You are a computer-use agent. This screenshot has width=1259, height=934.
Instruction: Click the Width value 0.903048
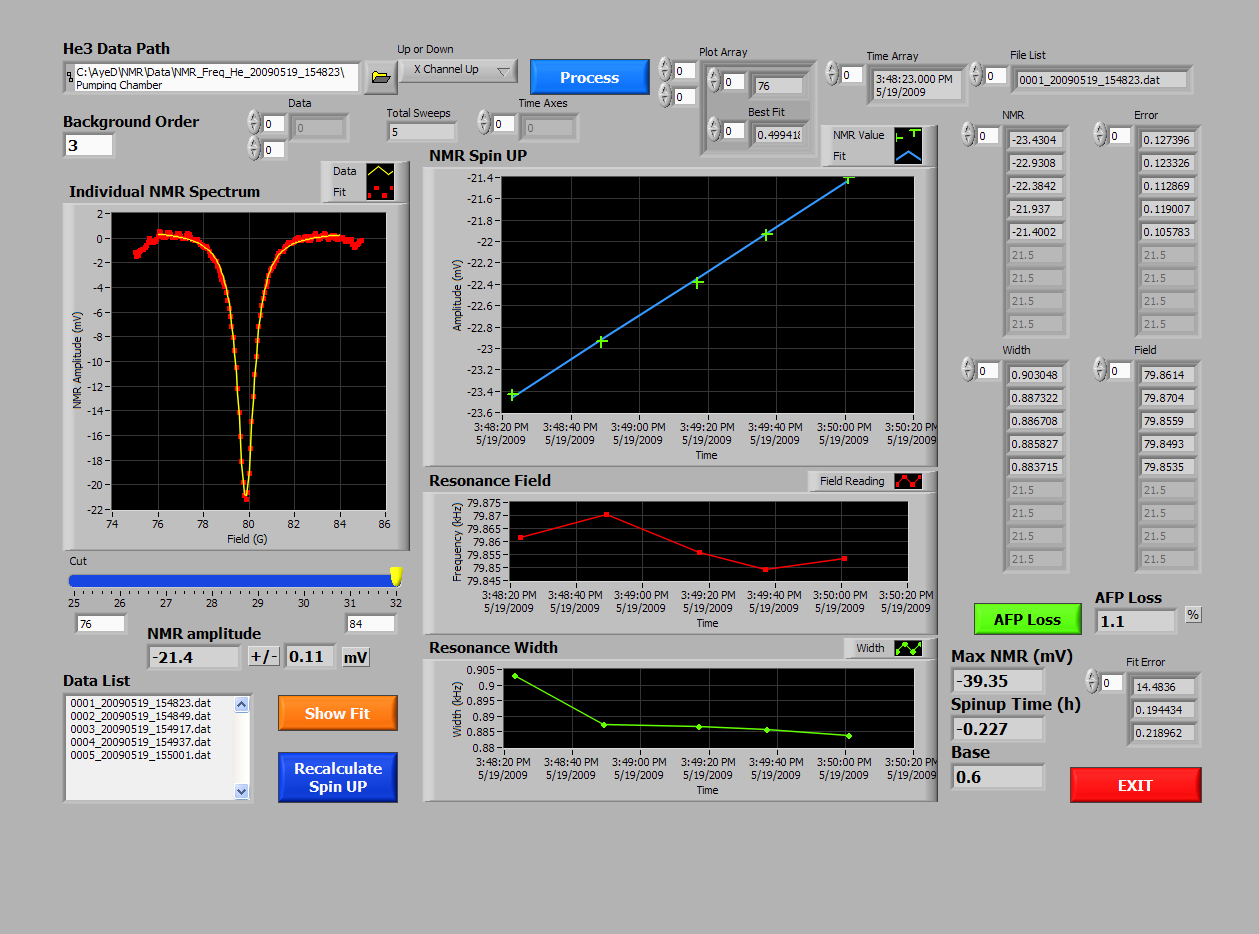1036,375
